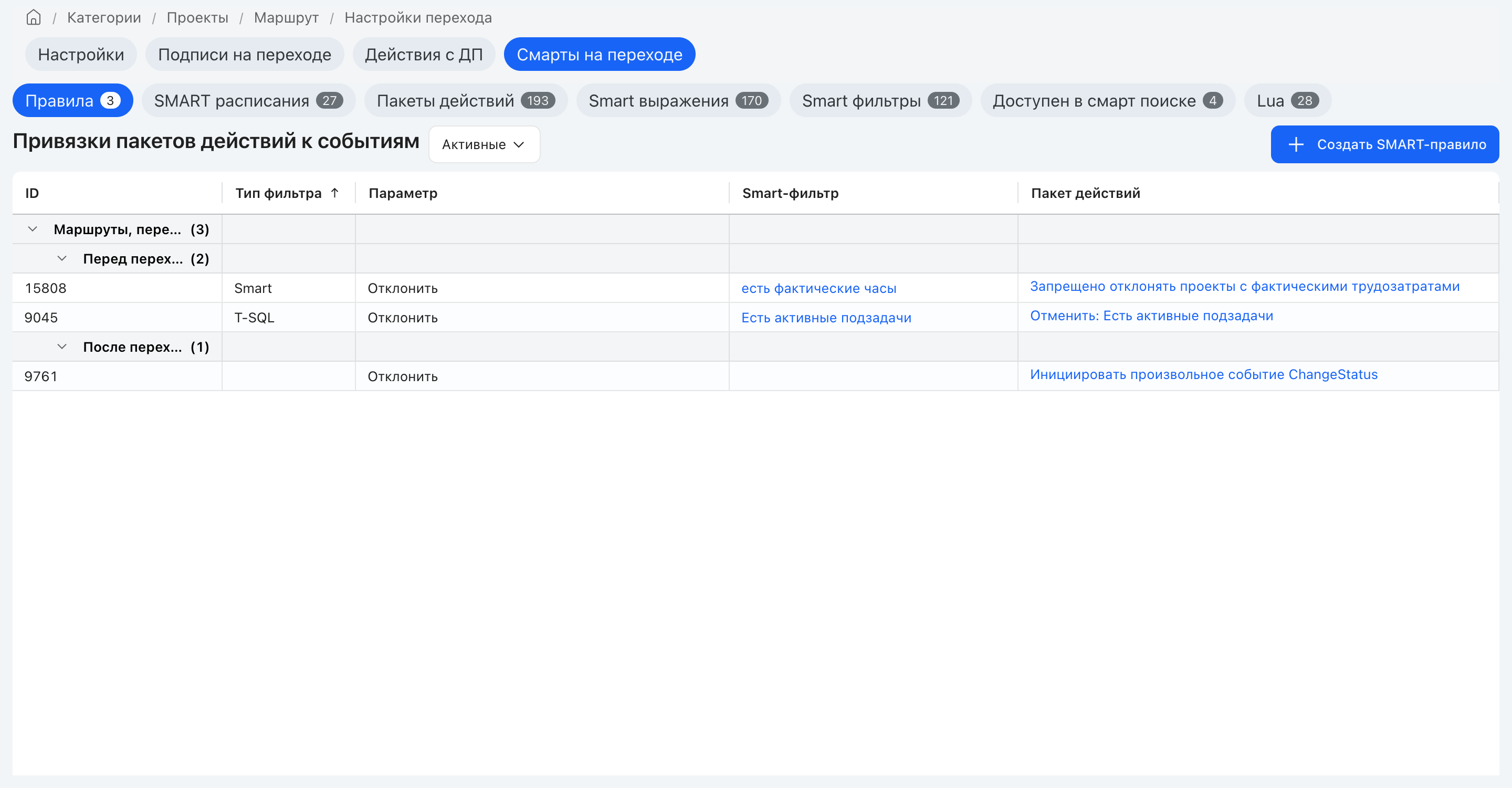Viewport: 1512px width, 788px height.
Task: Collapse the Маршруты, пере... group
Action: pos(33,229)
